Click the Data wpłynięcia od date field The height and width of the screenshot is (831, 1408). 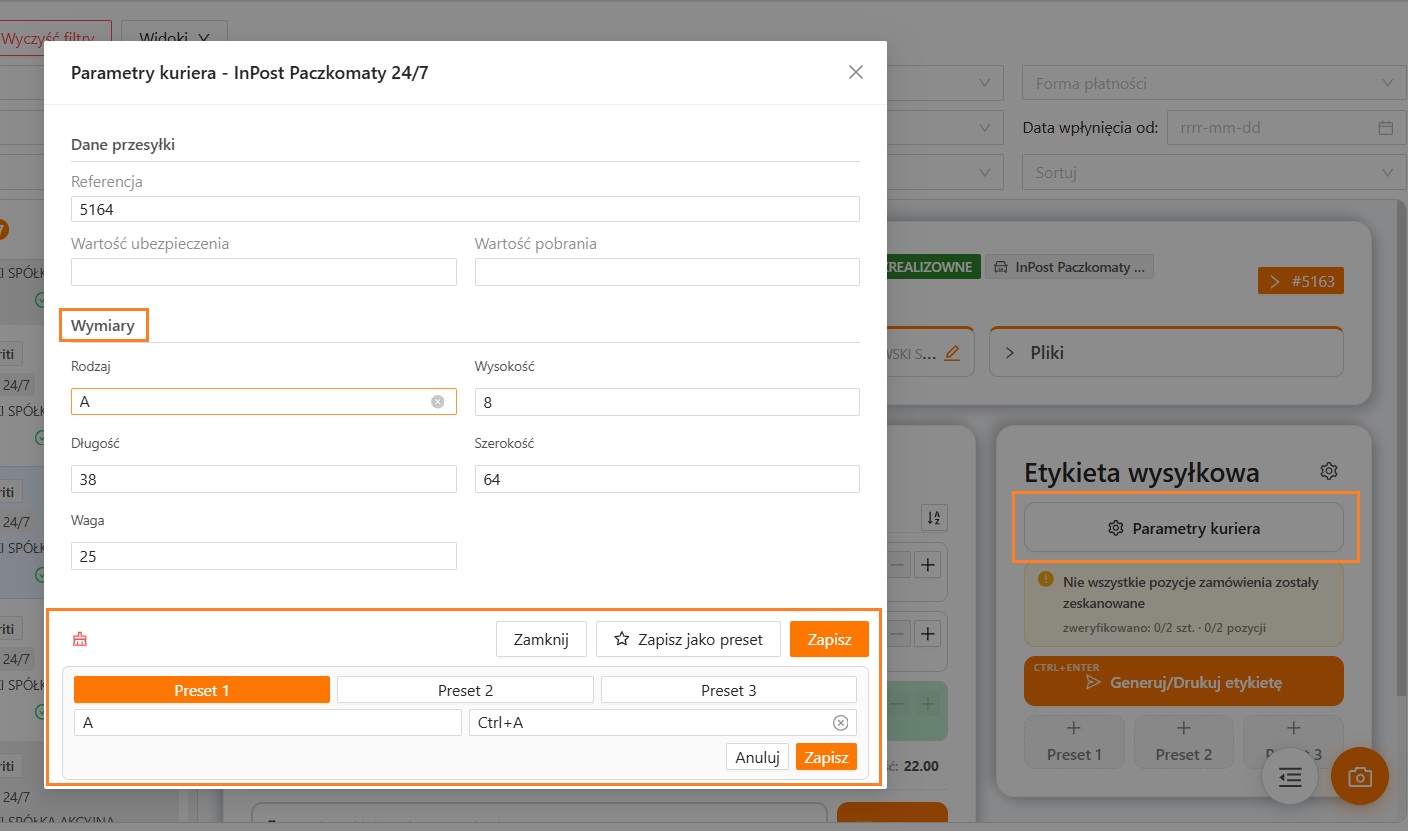coord(1286,128)
